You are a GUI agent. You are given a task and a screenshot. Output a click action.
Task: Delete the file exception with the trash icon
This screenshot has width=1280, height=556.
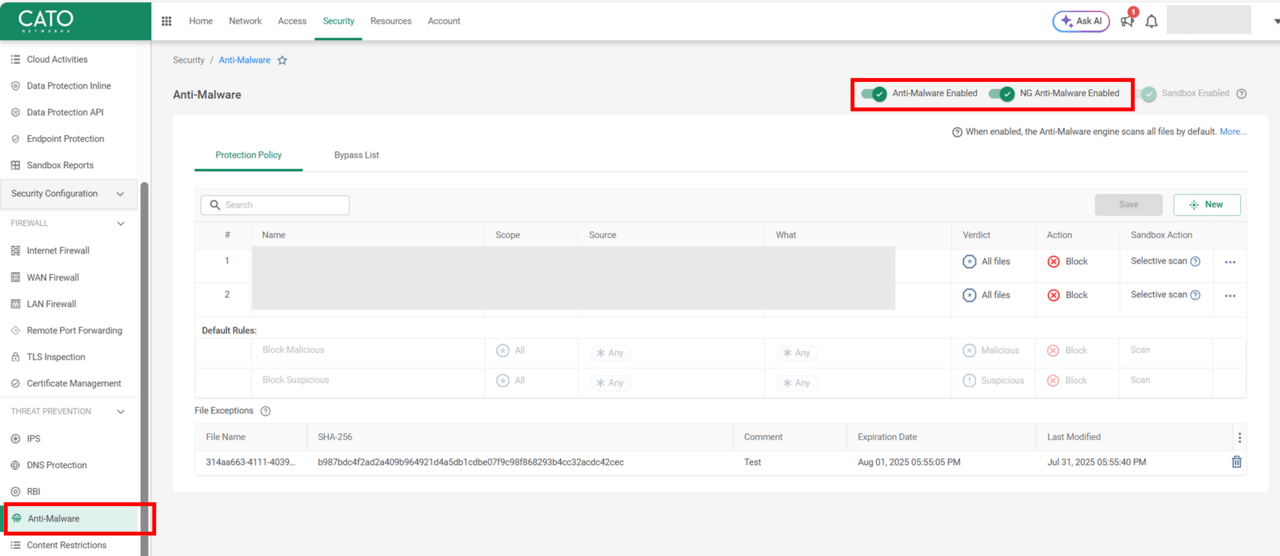(1237, 462)
